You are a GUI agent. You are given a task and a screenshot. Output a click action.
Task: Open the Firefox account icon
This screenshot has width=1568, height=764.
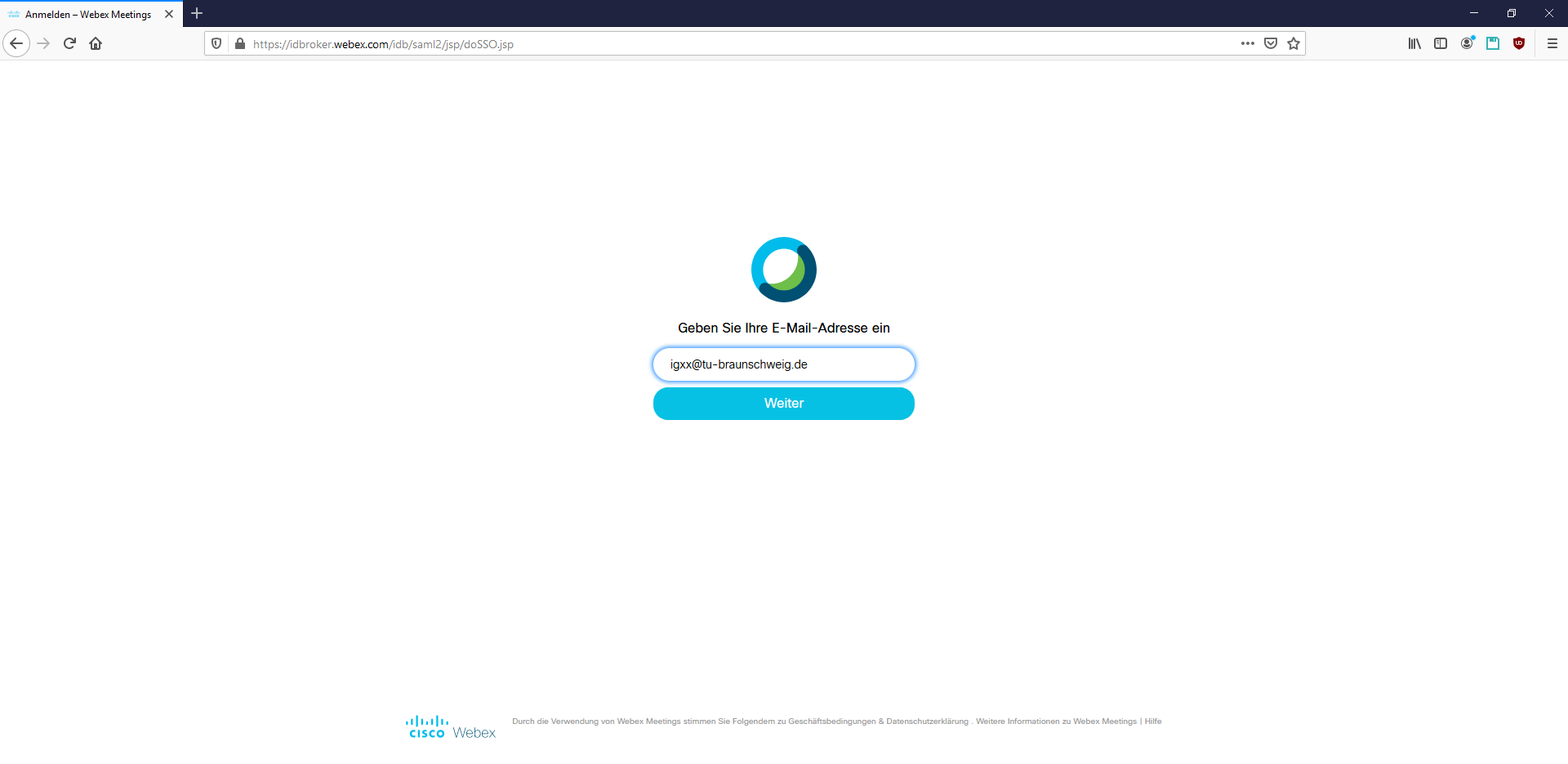point(1468,43)
